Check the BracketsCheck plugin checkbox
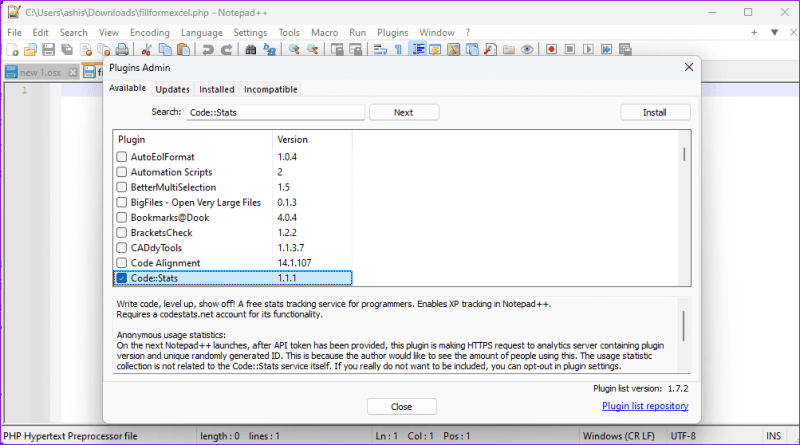 121,233
